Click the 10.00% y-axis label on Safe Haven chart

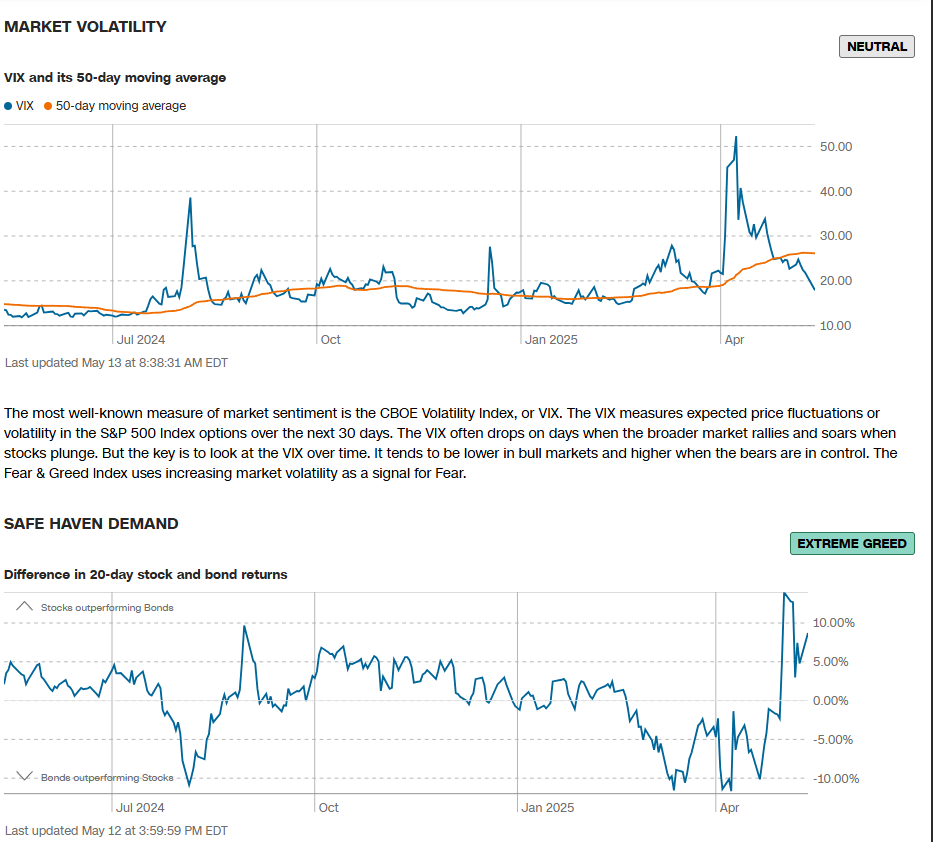834,622
